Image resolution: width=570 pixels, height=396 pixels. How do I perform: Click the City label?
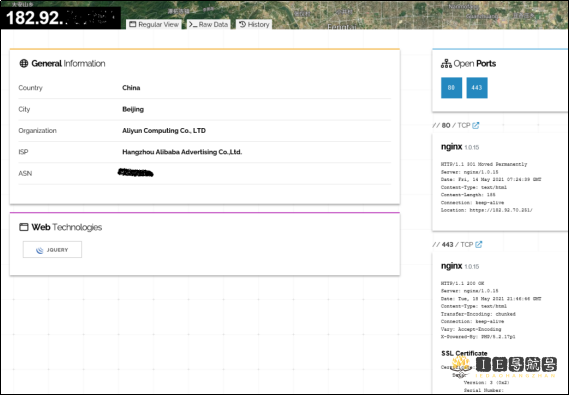(24, 109)
